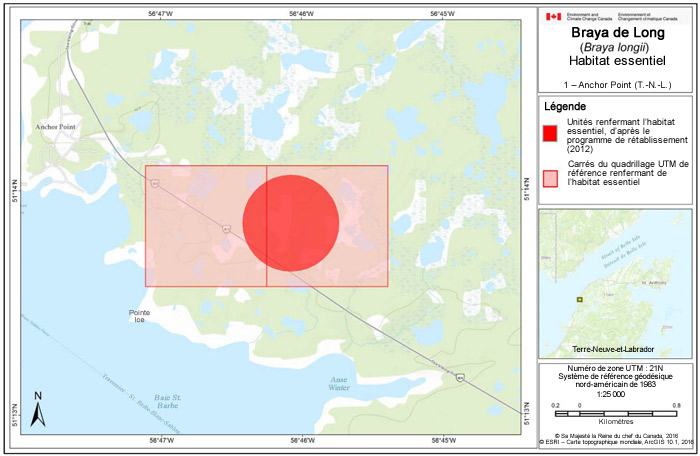Image resolution: width=700 pixels, height=456 pixels.
Task: Click the large red circle on the map
Action: (291, 223)
